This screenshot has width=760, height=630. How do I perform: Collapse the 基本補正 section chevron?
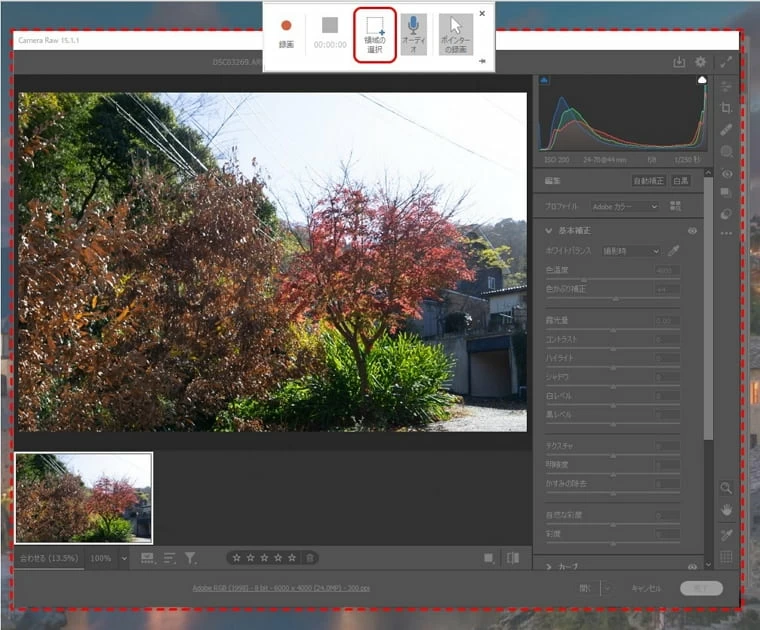point(549,230)
